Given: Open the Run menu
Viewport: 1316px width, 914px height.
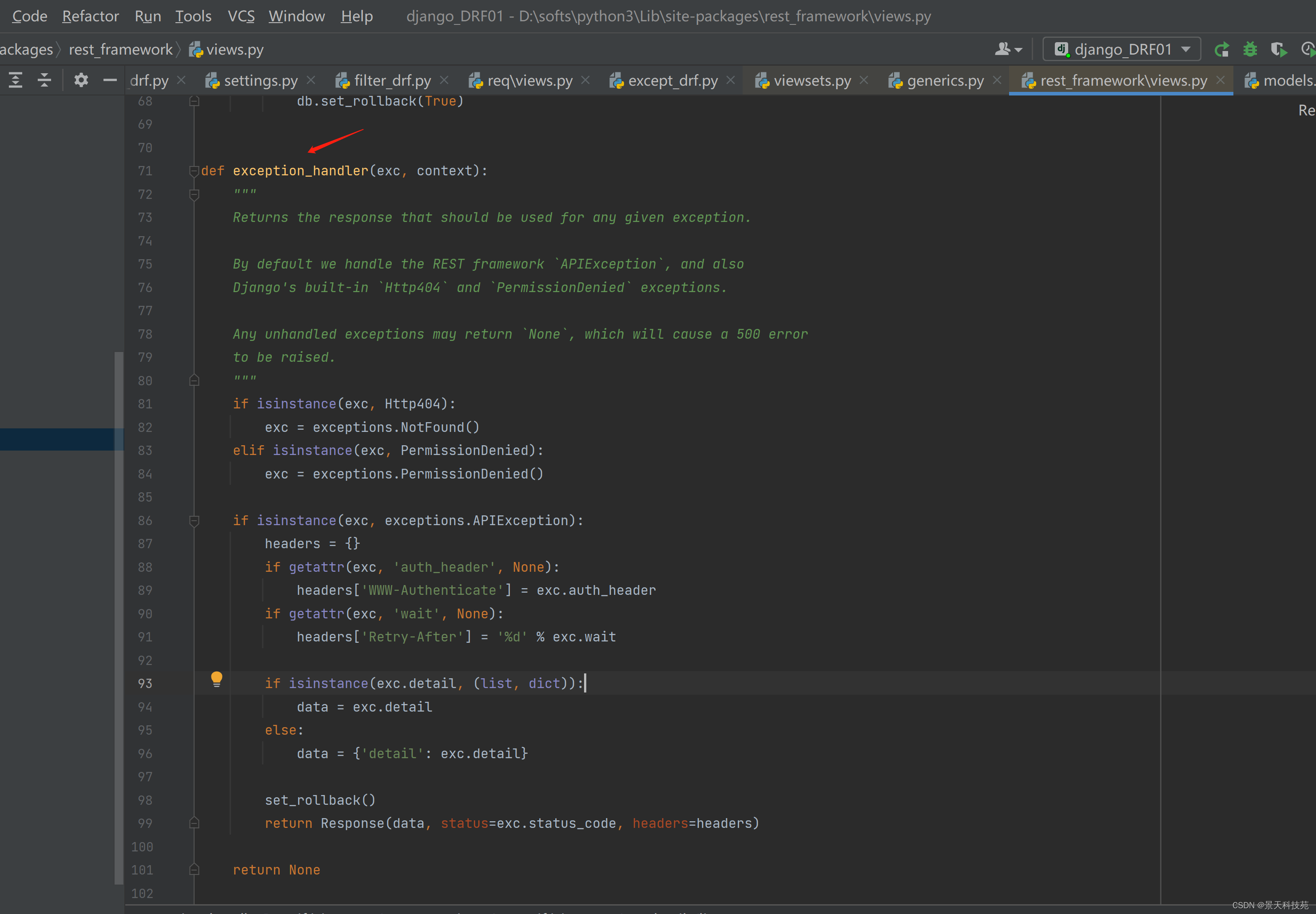Looking at the screenshot, I should click(x=148, y=16).
